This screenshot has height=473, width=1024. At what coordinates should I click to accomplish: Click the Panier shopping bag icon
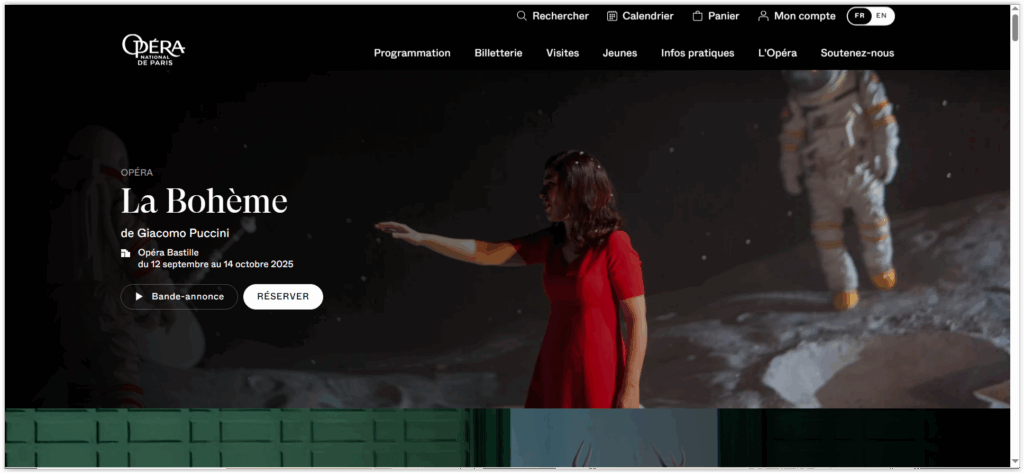tap(697, 16)
